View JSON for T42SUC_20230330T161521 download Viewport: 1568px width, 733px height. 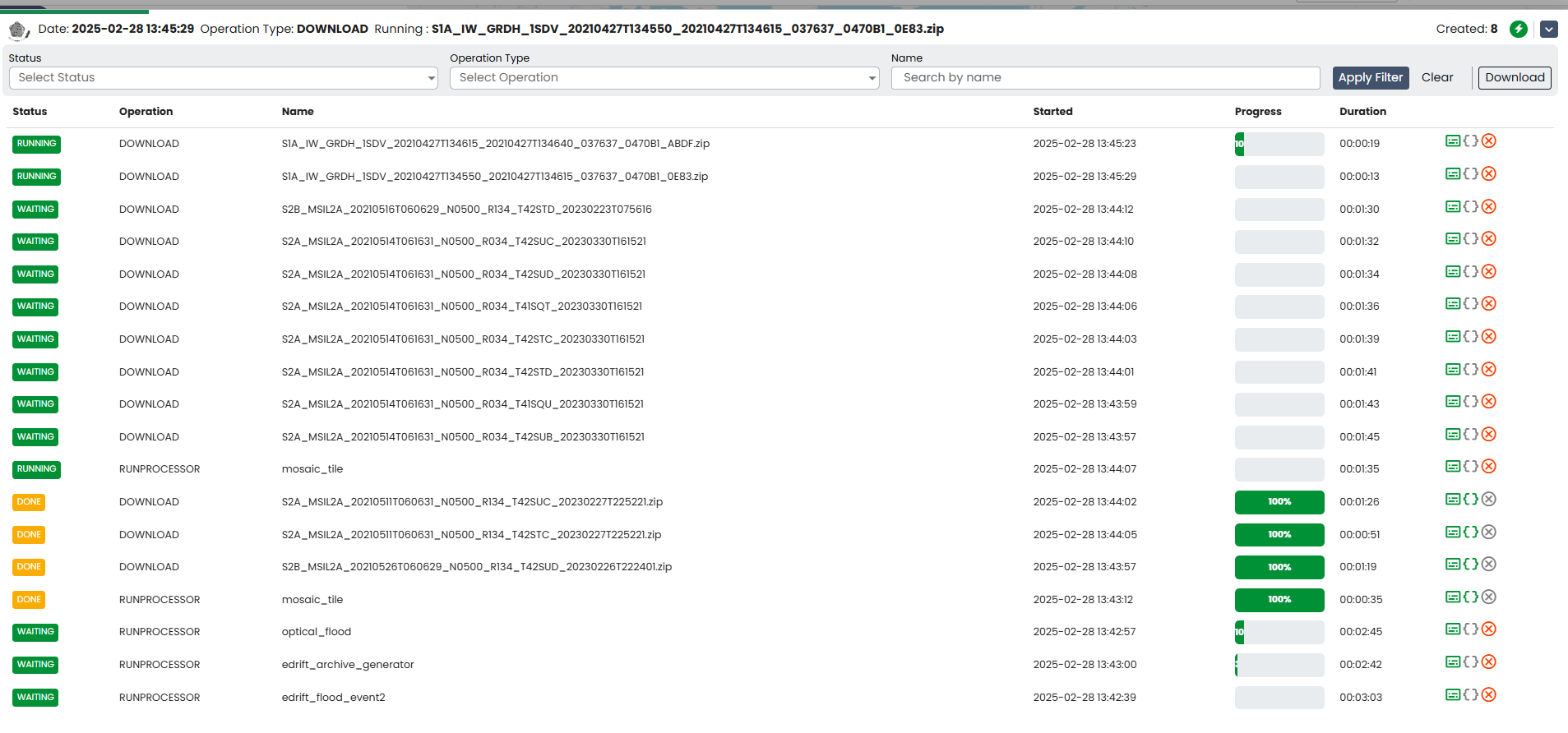click(1471, 239)
